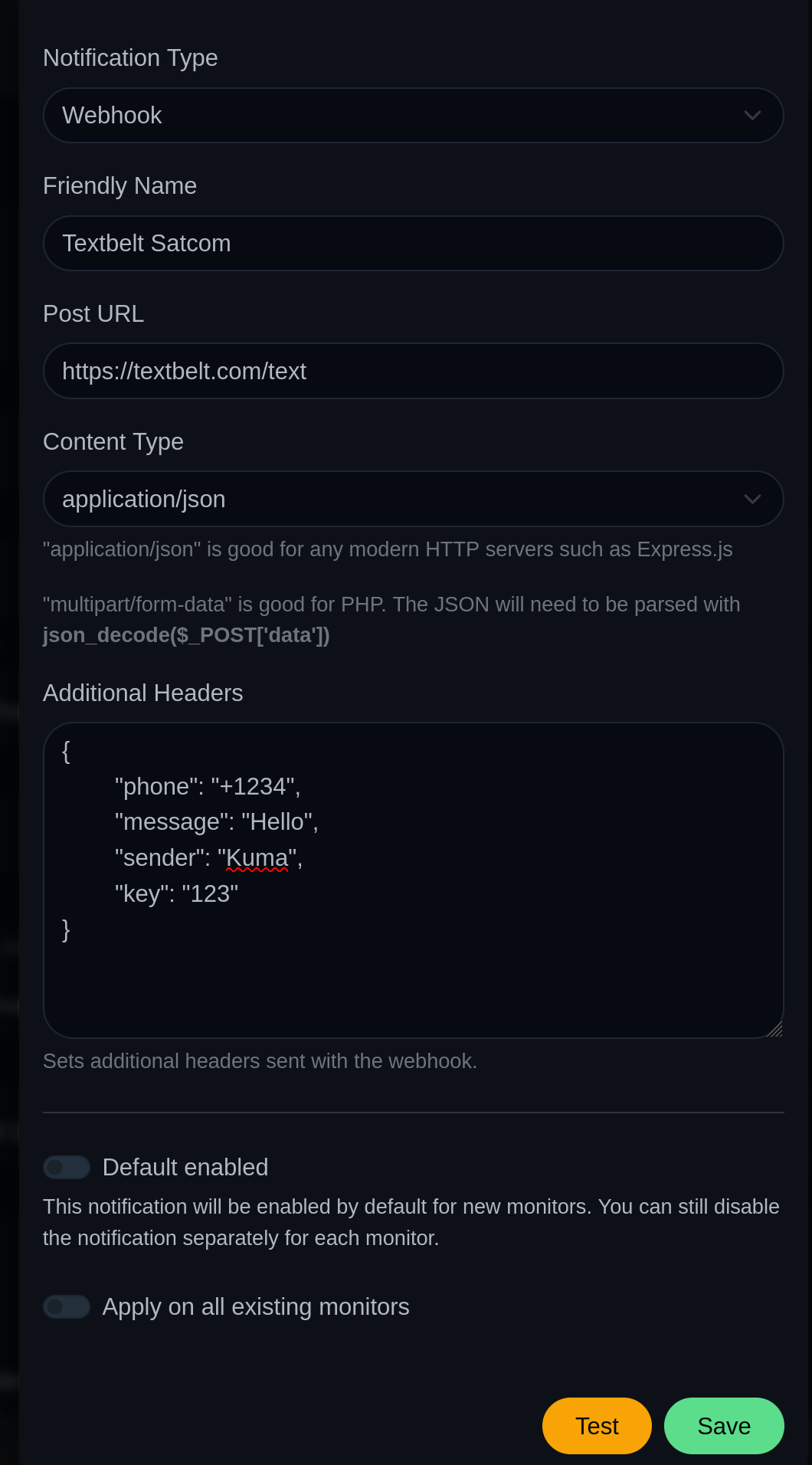Click the Friendly Name text field

(414, 243)
